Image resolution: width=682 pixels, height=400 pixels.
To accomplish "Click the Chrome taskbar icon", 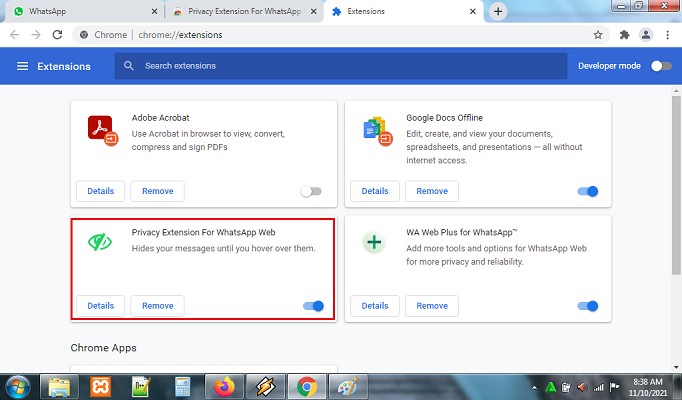I will 307,387.
